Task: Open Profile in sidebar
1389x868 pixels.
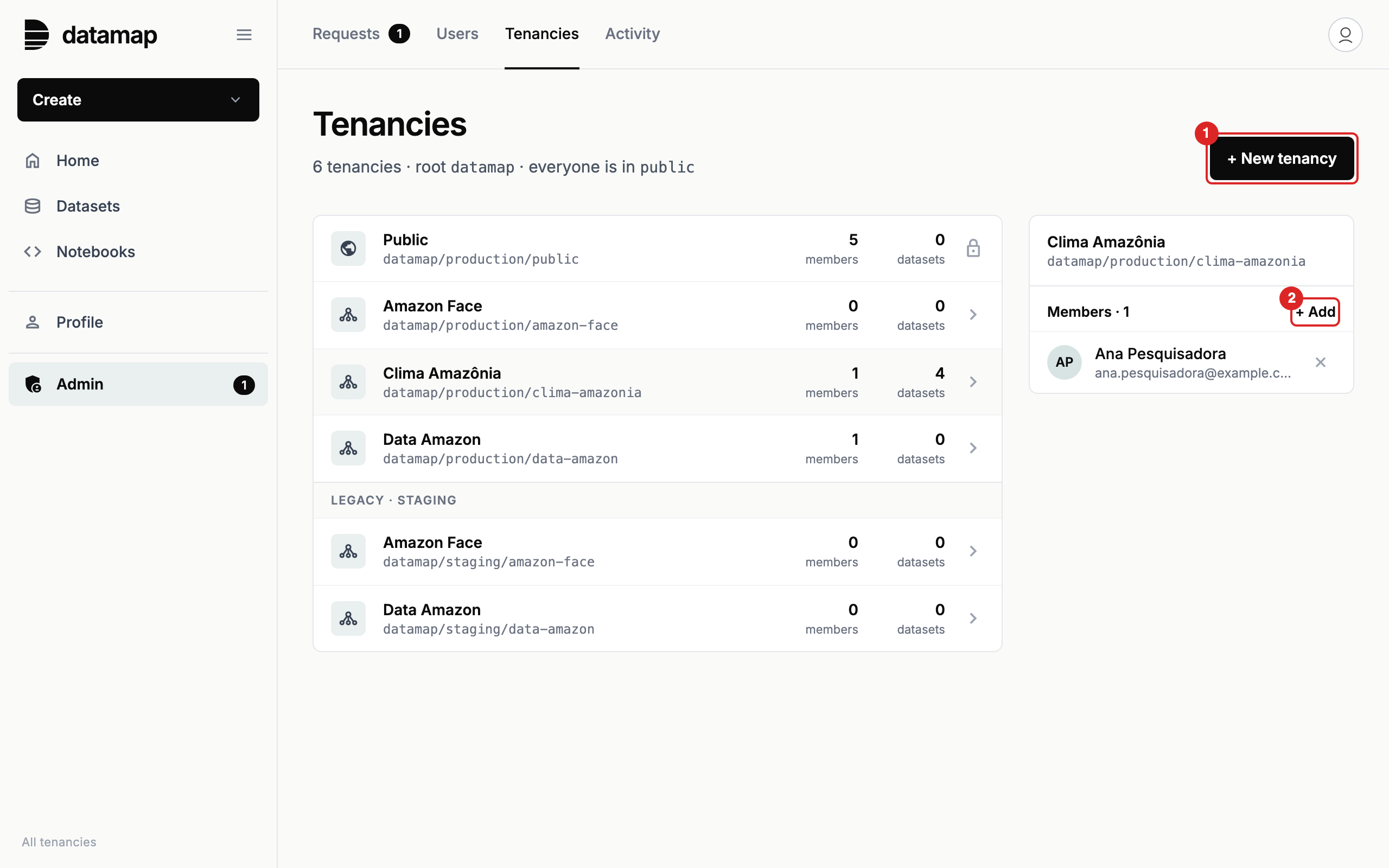Action: coord(138,322)
